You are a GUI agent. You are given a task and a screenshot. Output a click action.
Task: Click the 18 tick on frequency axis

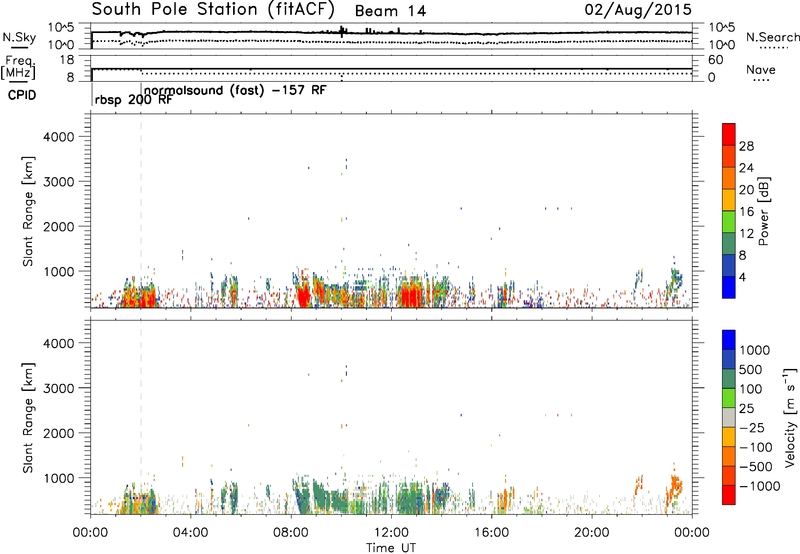pos(67,60)
